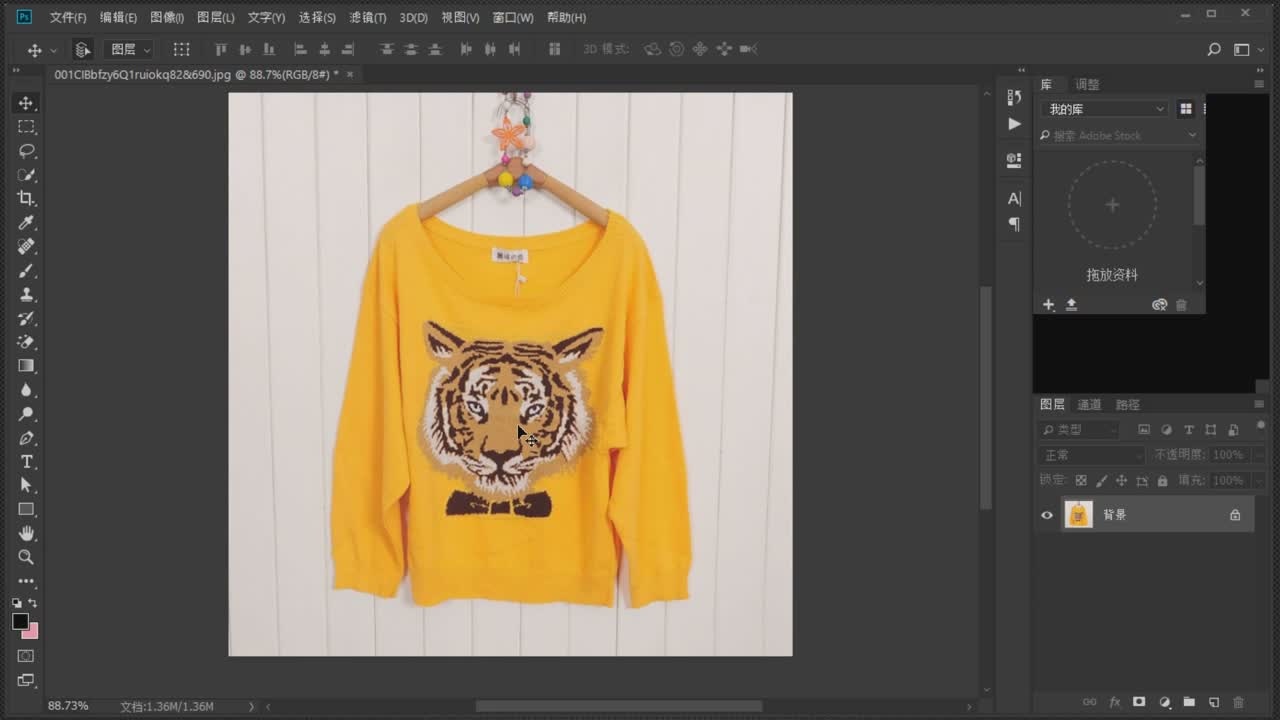
Task: Click the search magnifier icon in options bar
Action: click(x=1214, y=49)
